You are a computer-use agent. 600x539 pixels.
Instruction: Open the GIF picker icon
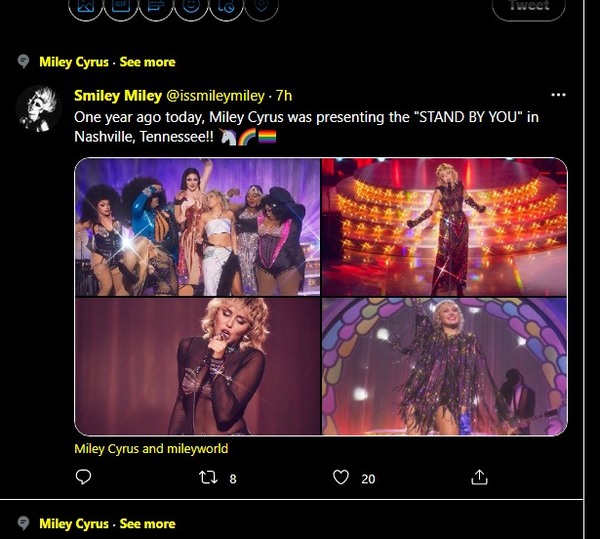[x=122, y=6]
